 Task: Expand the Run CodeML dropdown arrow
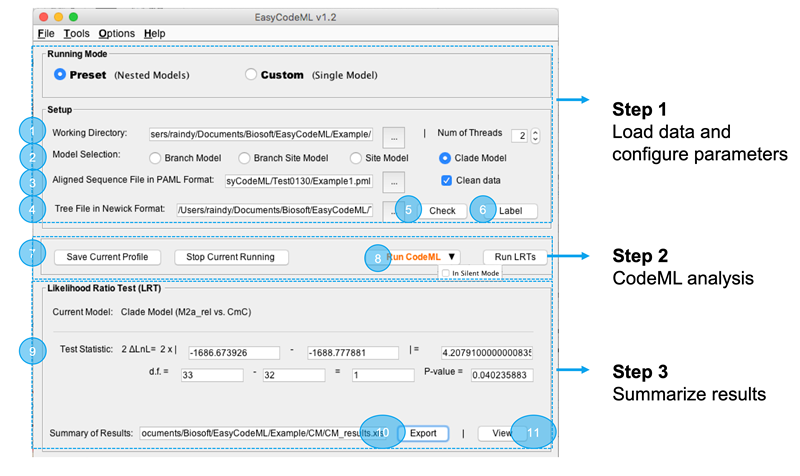tap(452, 257)
